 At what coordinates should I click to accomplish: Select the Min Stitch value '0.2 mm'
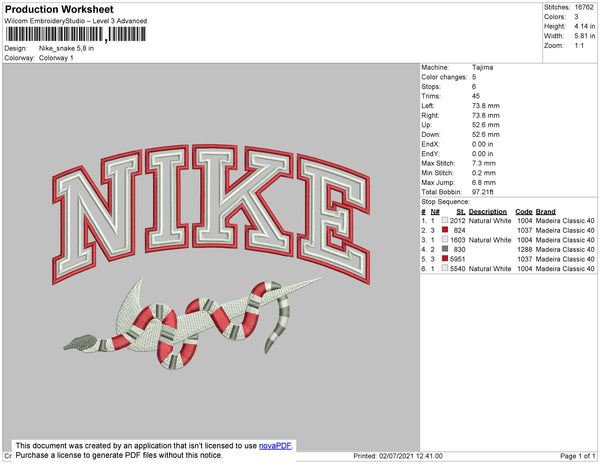coord(484,173)
